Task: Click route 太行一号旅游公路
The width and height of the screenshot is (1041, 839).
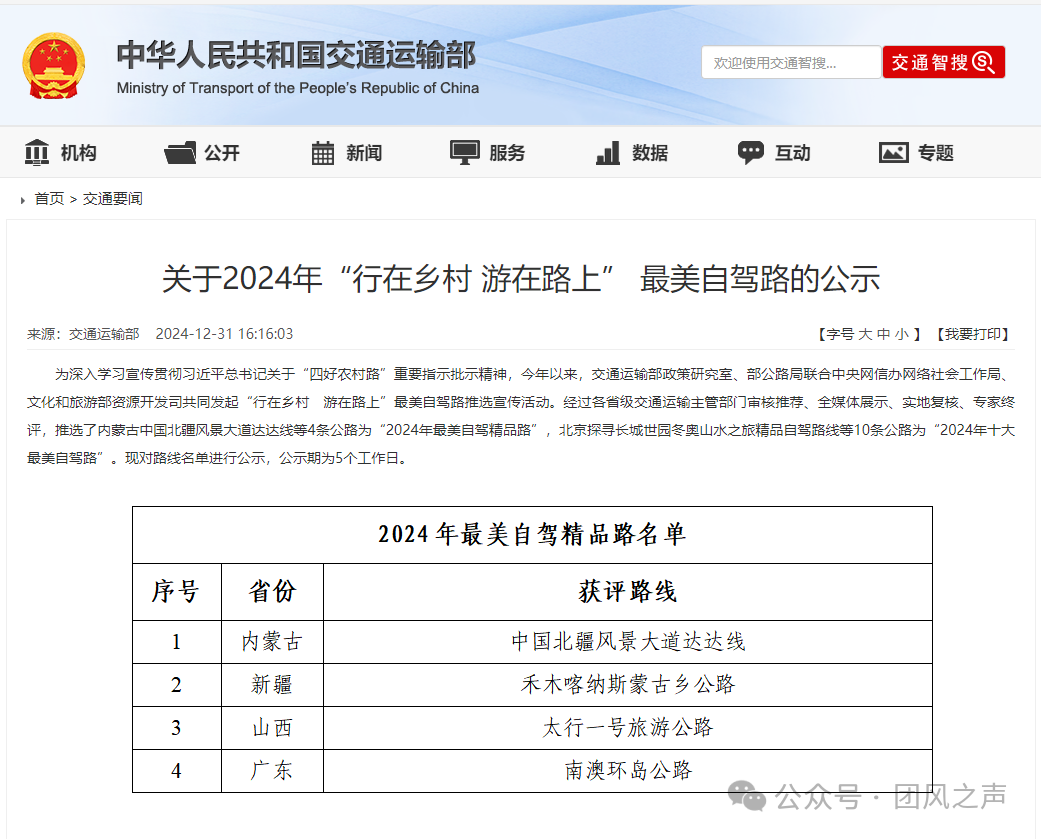Action: tap(628, 727)
